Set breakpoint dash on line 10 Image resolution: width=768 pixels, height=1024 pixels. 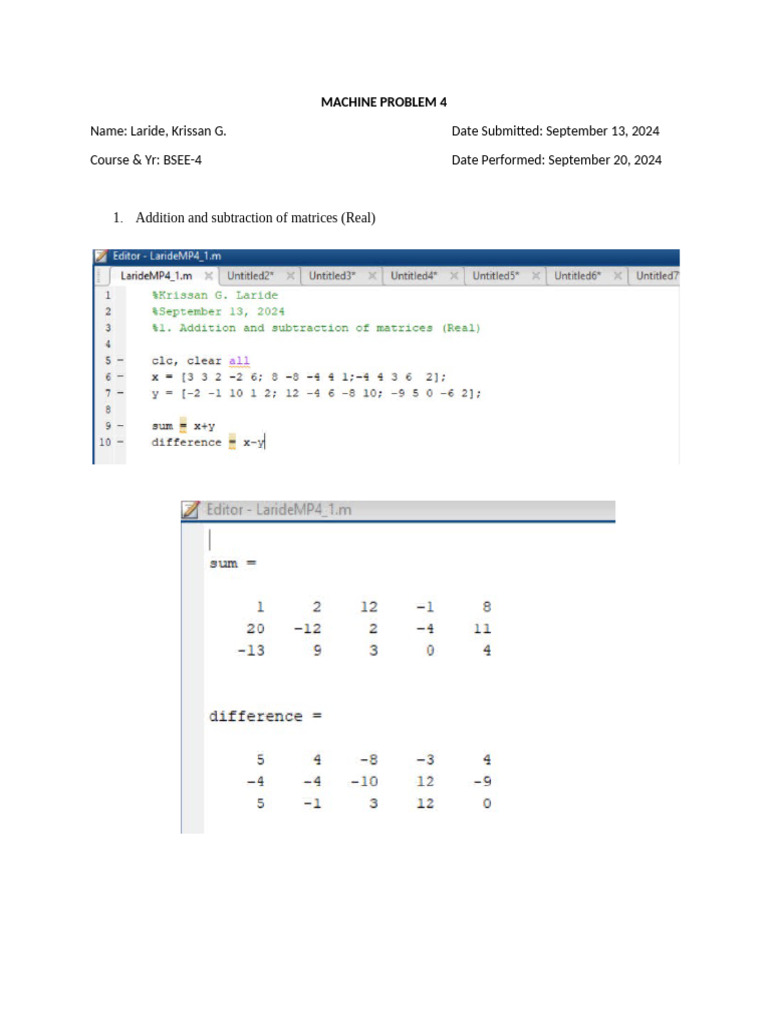(120, 442)
